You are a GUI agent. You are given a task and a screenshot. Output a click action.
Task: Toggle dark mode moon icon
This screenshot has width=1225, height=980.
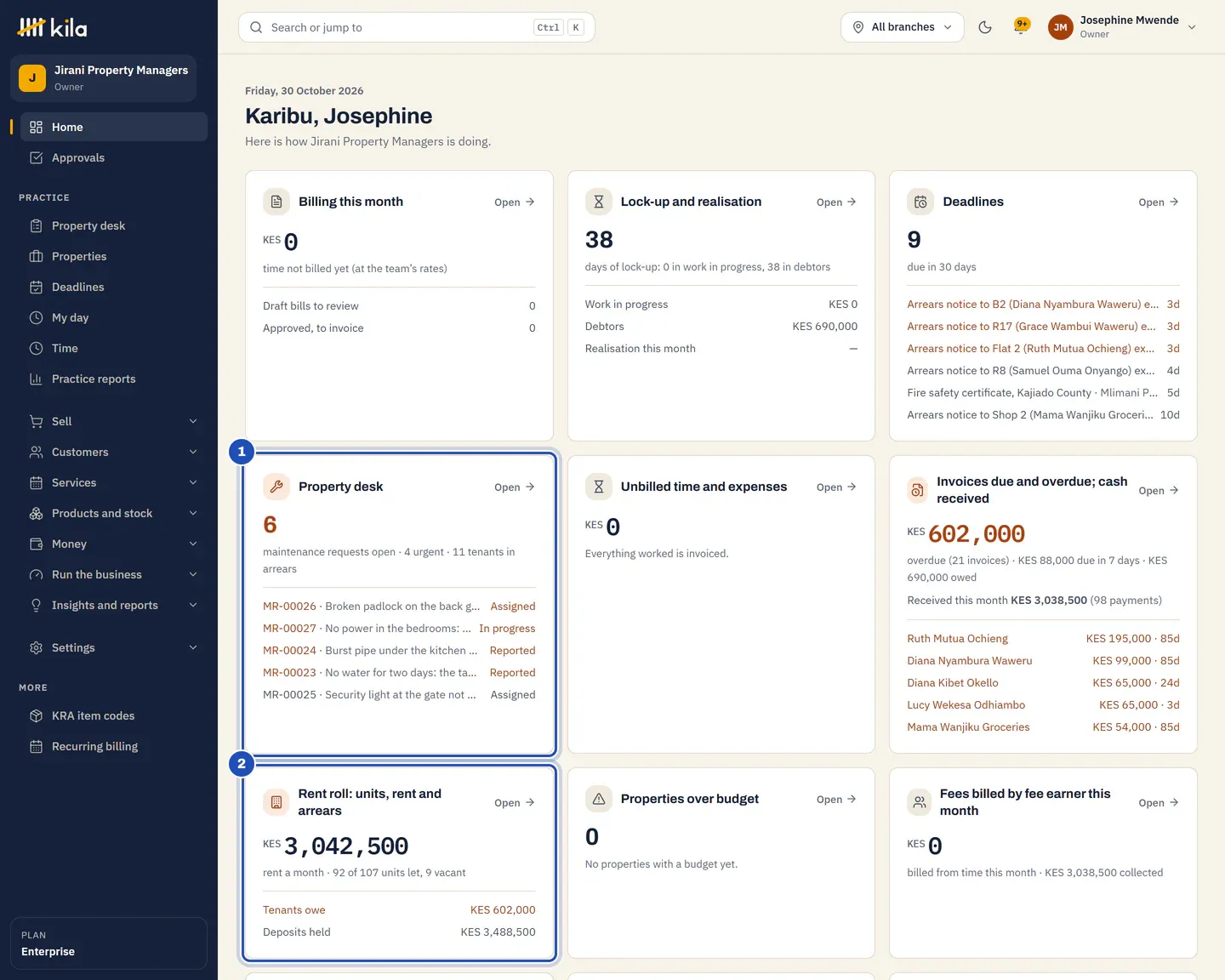985,27
